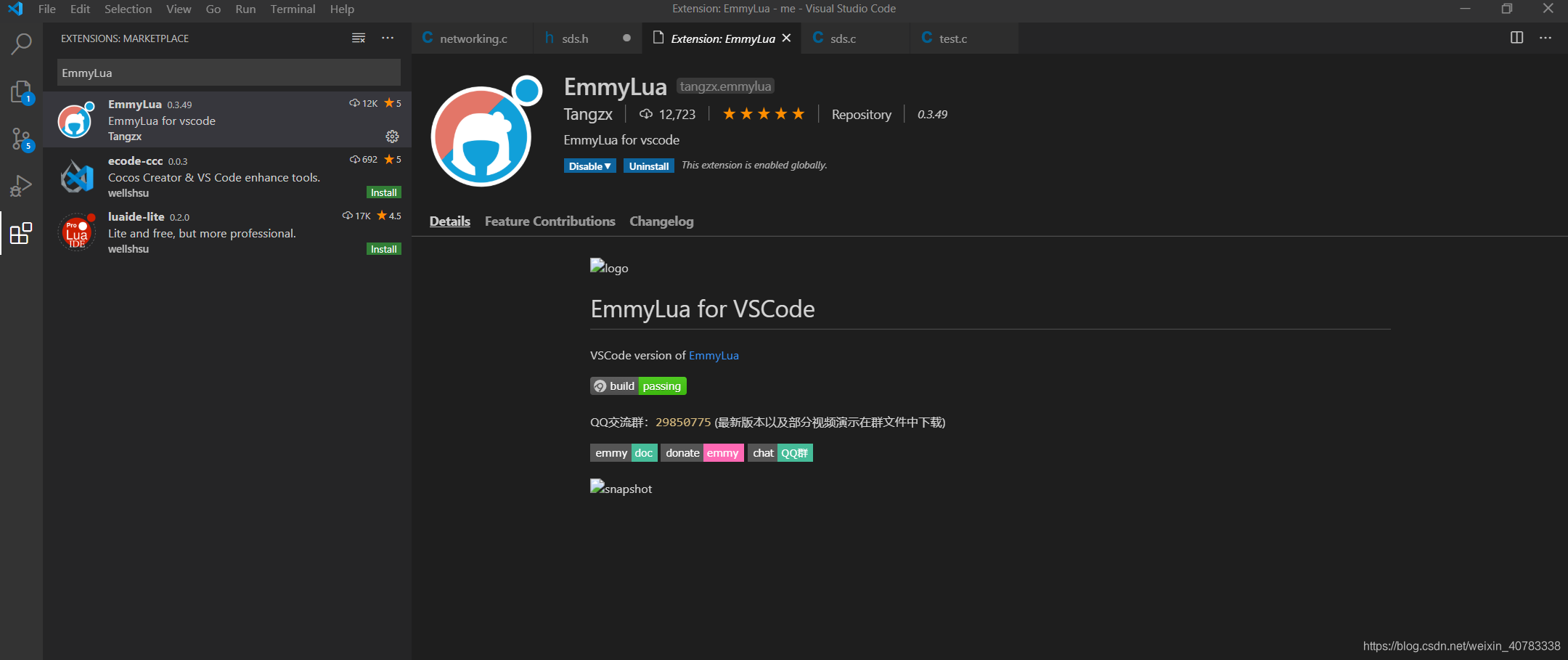
Task: Select luaide-lite extension icon in list
Action: [x=76, y=232]
